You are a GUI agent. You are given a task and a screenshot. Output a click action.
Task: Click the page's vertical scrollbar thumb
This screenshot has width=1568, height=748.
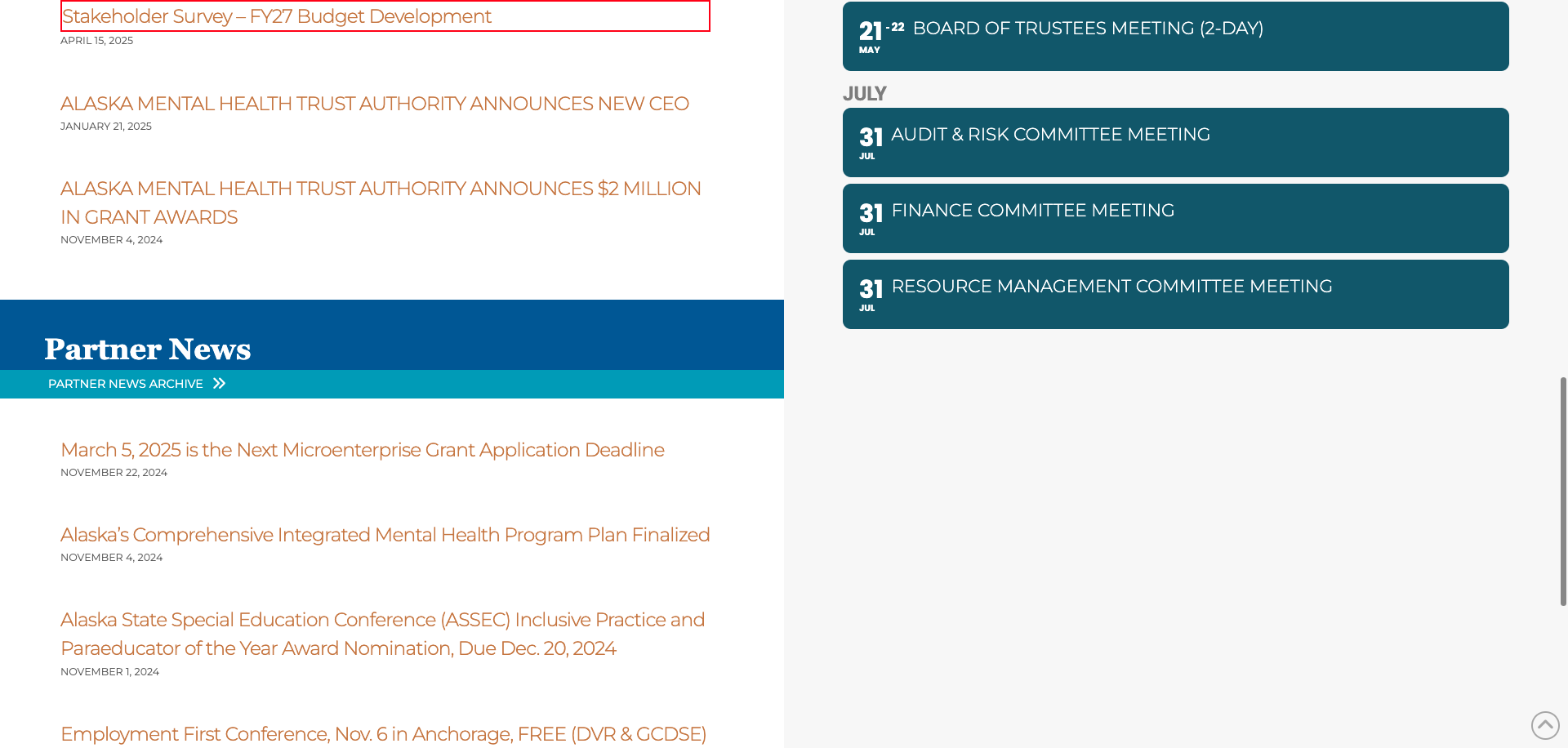pyautogui.click(x=1563, y=491)
